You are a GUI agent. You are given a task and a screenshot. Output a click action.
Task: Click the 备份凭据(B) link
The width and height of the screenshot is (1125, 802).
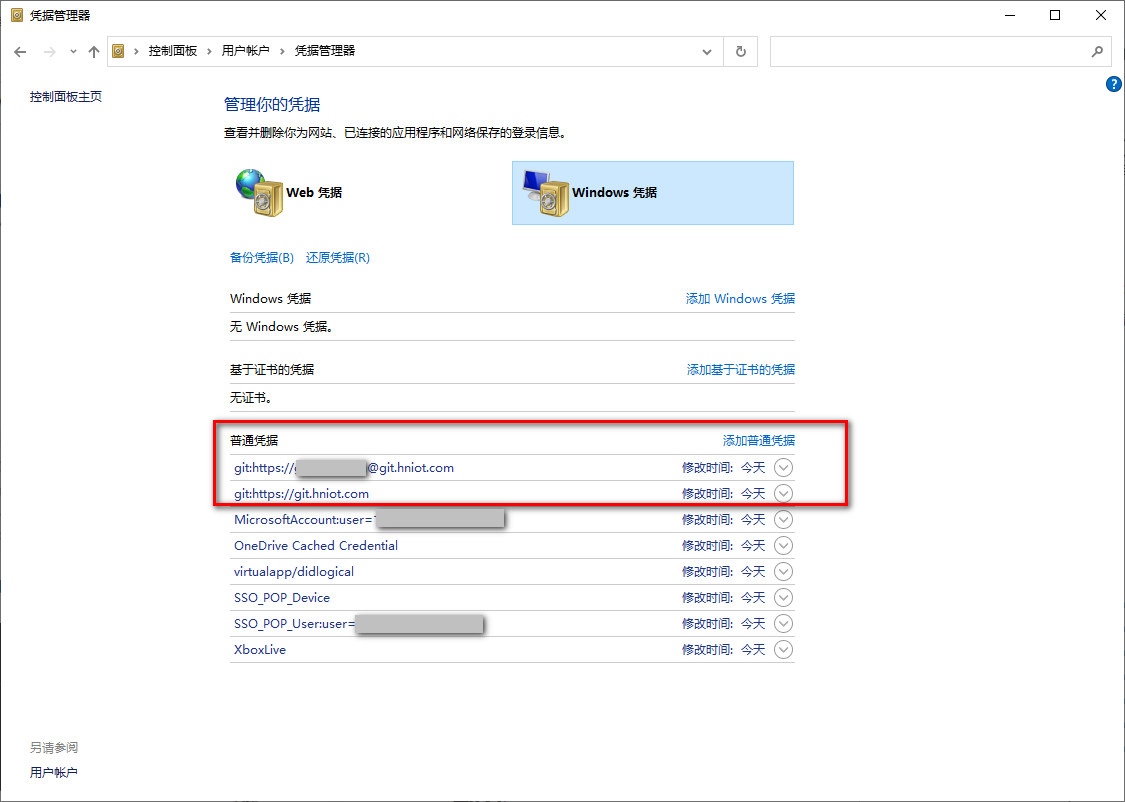(261, 257)
